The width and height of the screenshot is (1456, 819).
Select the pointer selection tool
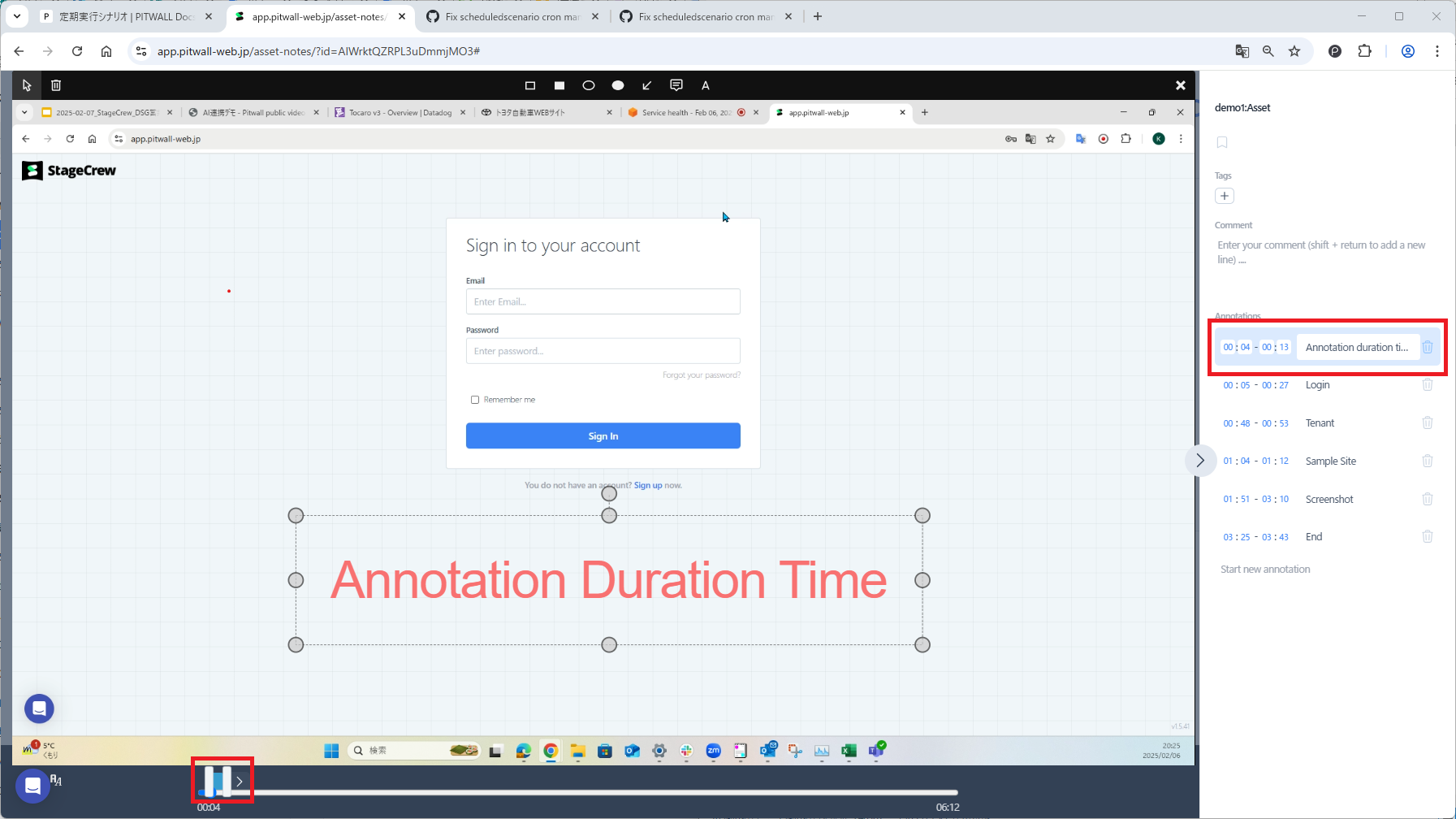27,85
